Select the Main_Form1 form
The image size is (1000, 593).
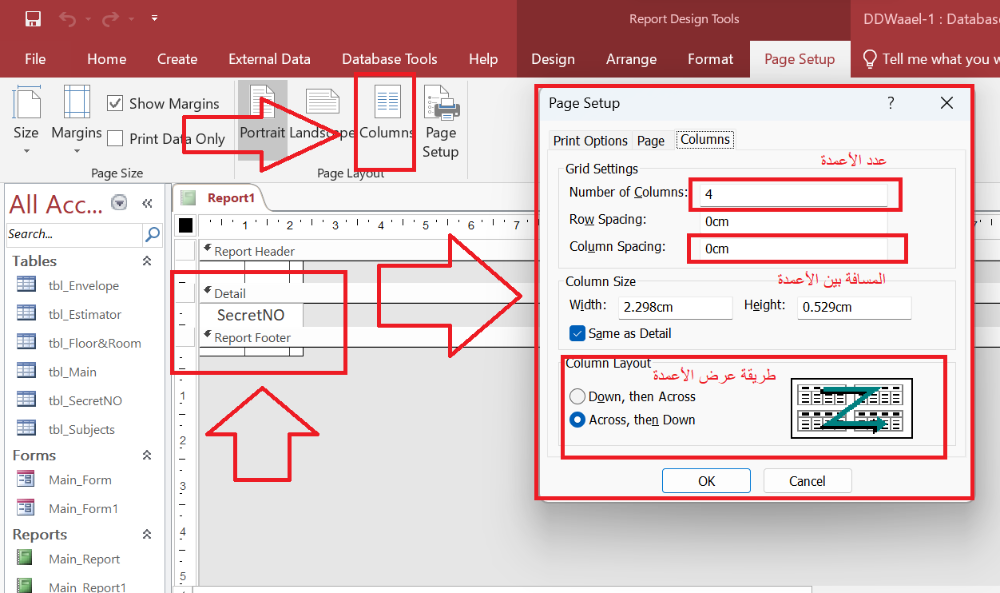84,508
